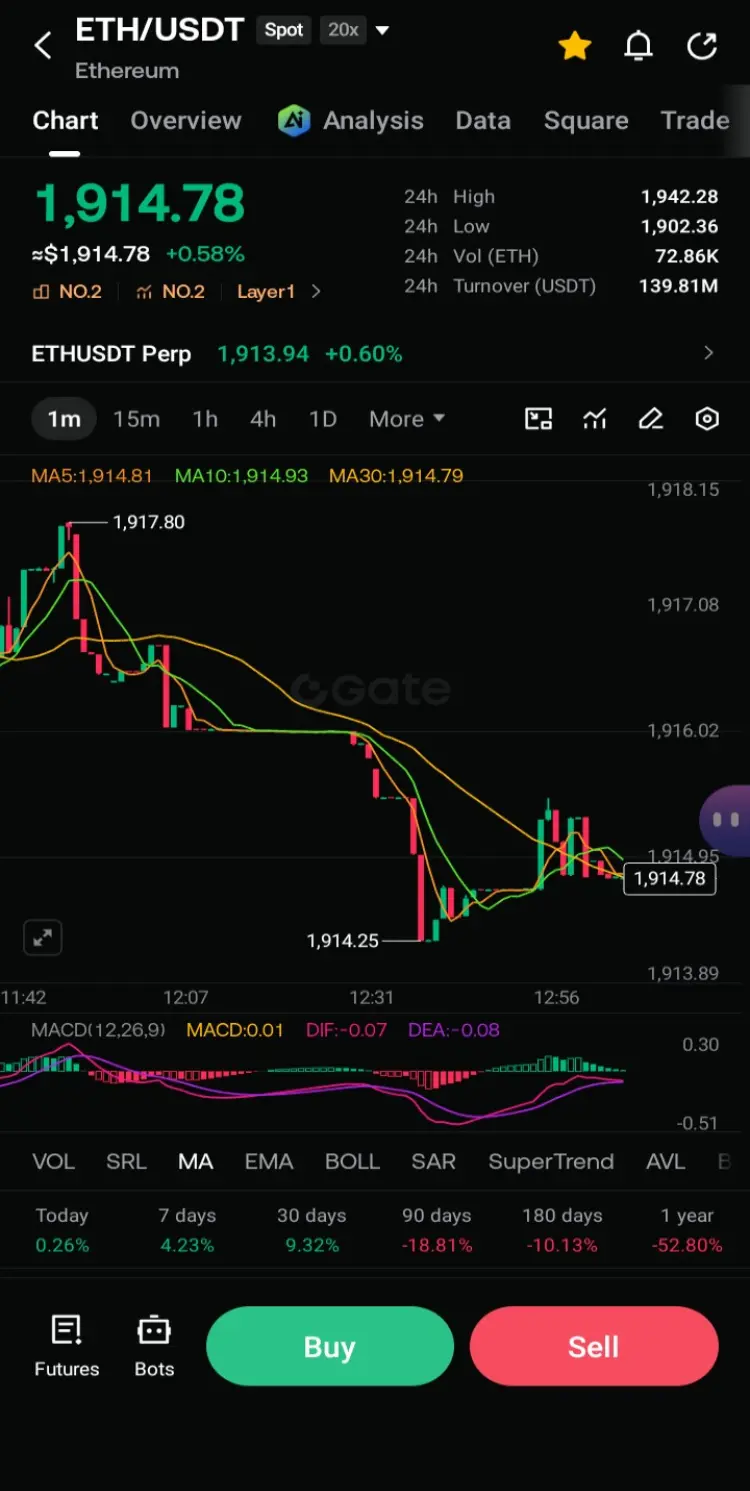Tap the Today 0.26% performance
This screenshot has width=750, height=1491.
[x=62, y=1230]
